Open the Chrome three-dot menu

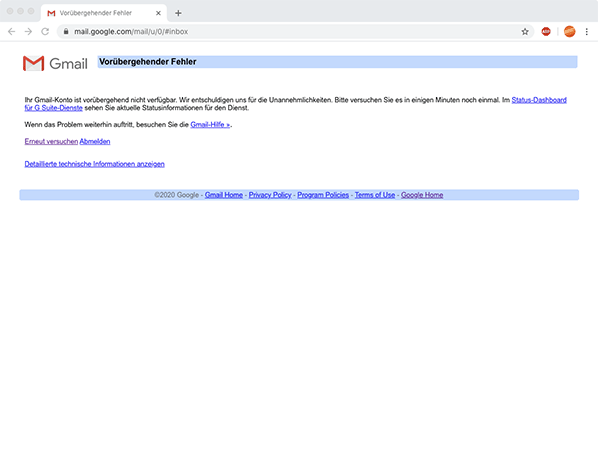click(587, 32)
